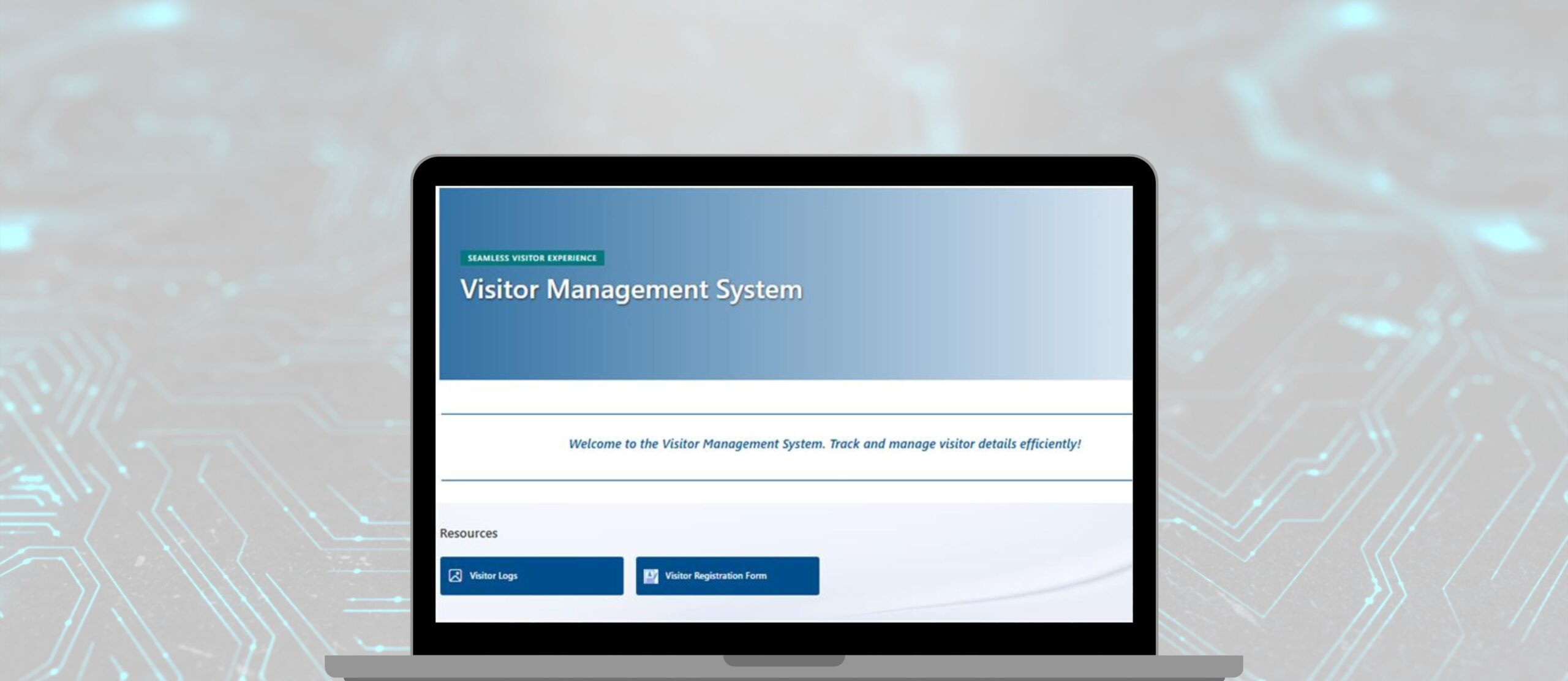Open the Visitor Registration Form tile

coord(727,576)
